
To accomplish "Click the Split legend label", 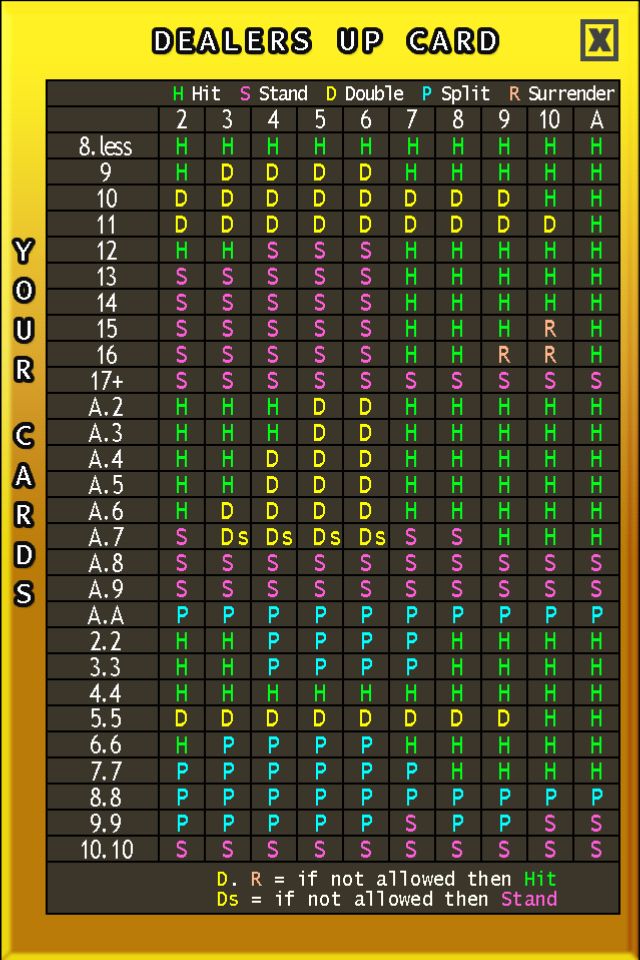I will tap(456, 94).
